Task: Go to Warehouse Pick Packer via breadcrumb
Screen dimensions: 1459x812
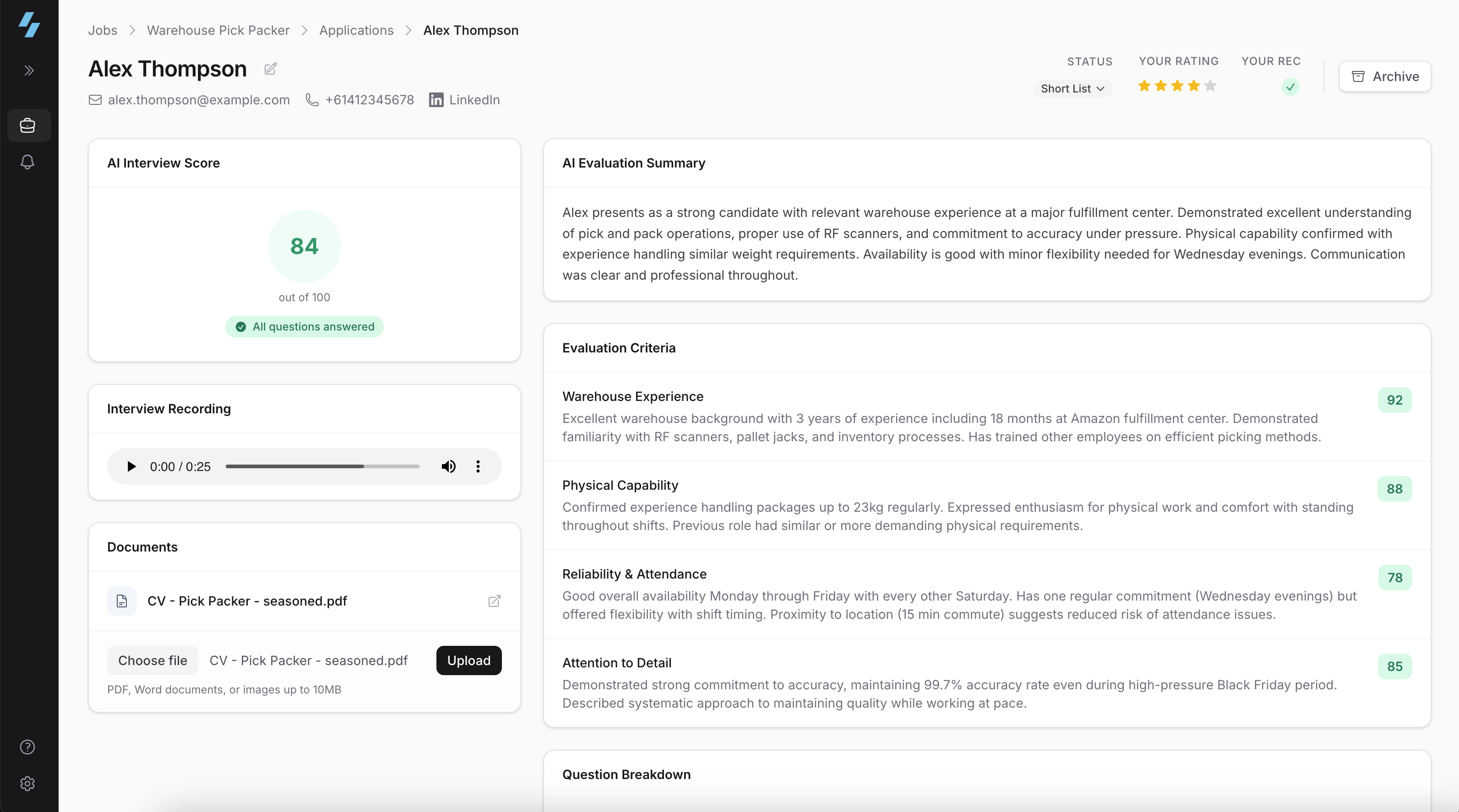Action: point(218,30)
